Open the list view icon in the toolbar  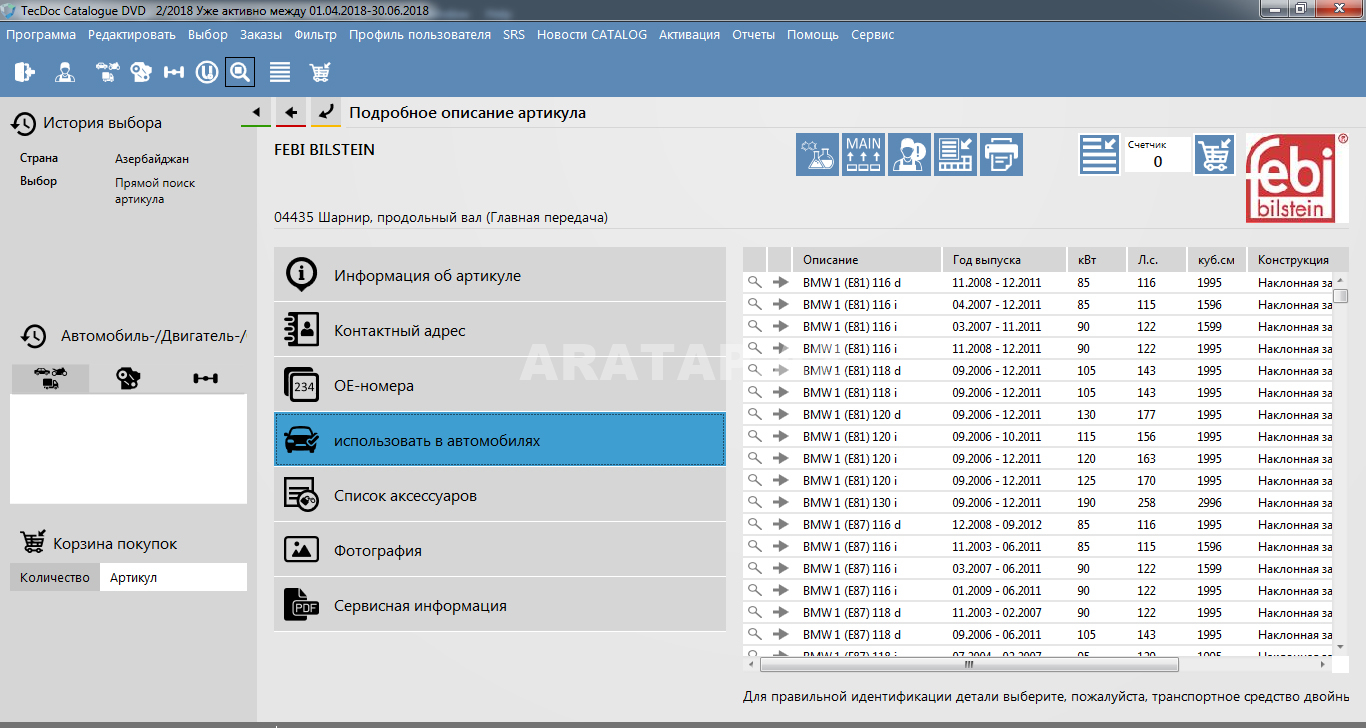tap(280, 72)
